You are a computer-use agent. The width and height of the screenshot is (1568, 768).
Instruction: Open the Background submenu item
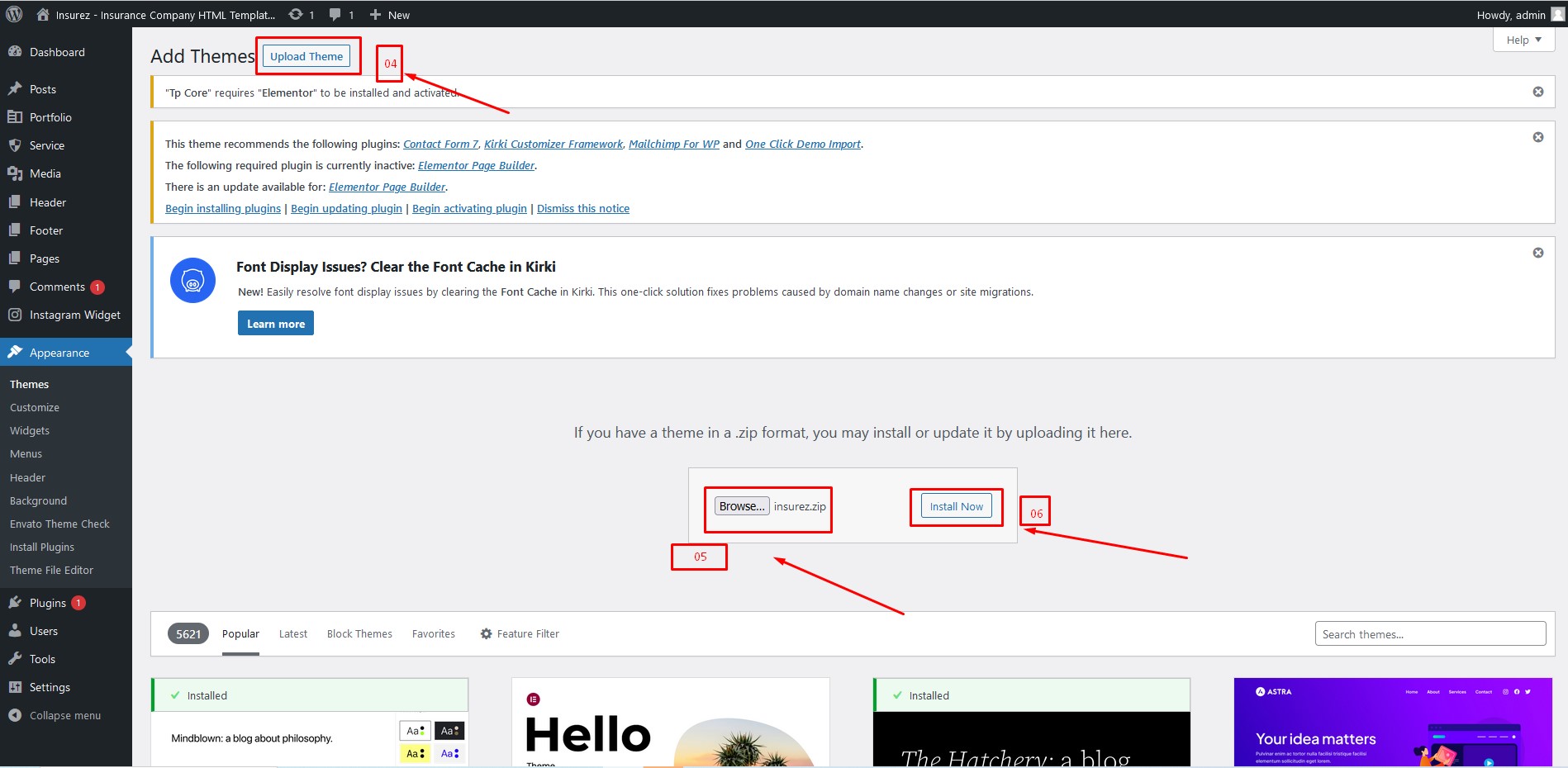38,500
